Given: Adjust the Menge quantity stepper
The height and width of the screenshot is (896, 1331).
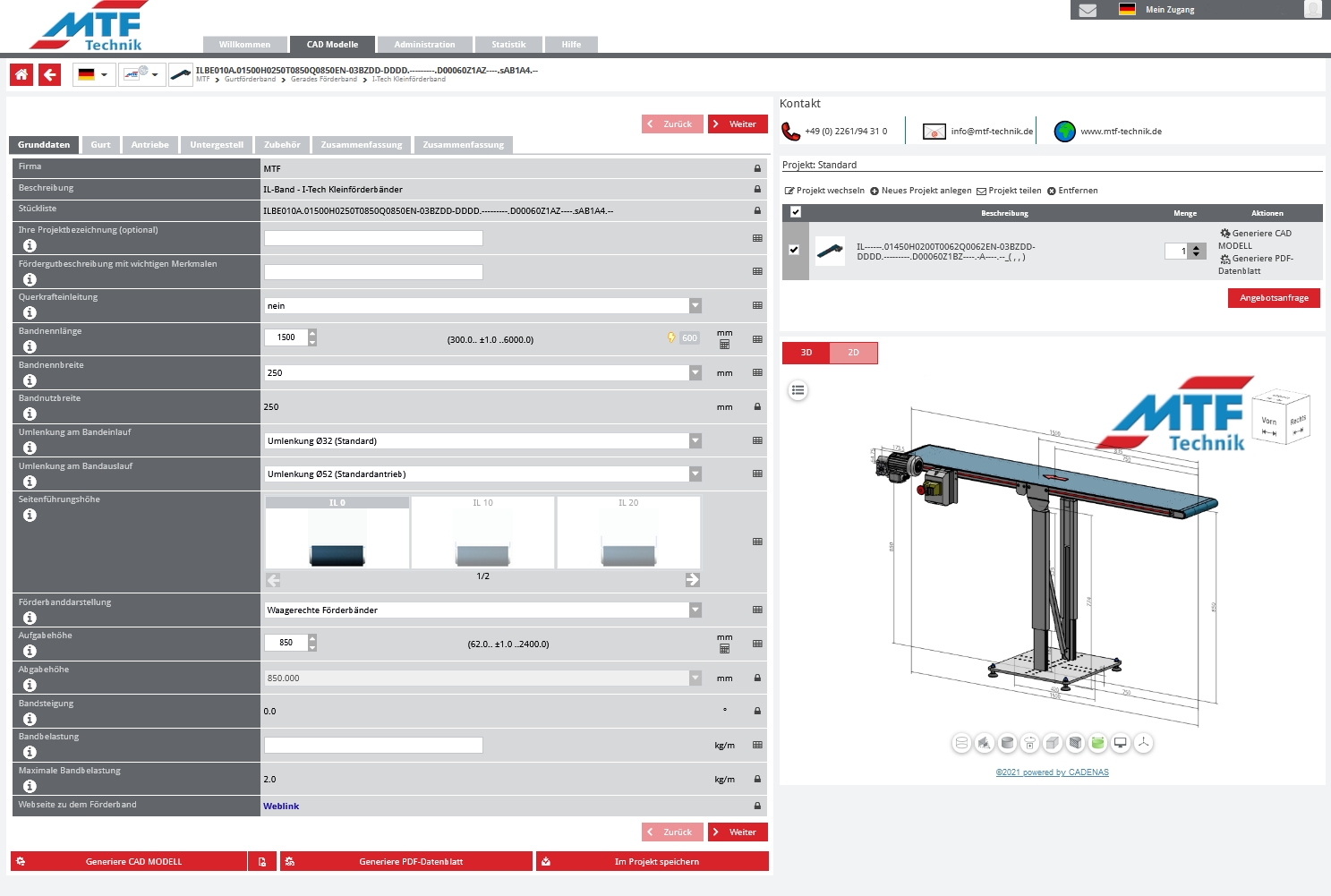Looking at the screenshot, I should point(1196,252).
